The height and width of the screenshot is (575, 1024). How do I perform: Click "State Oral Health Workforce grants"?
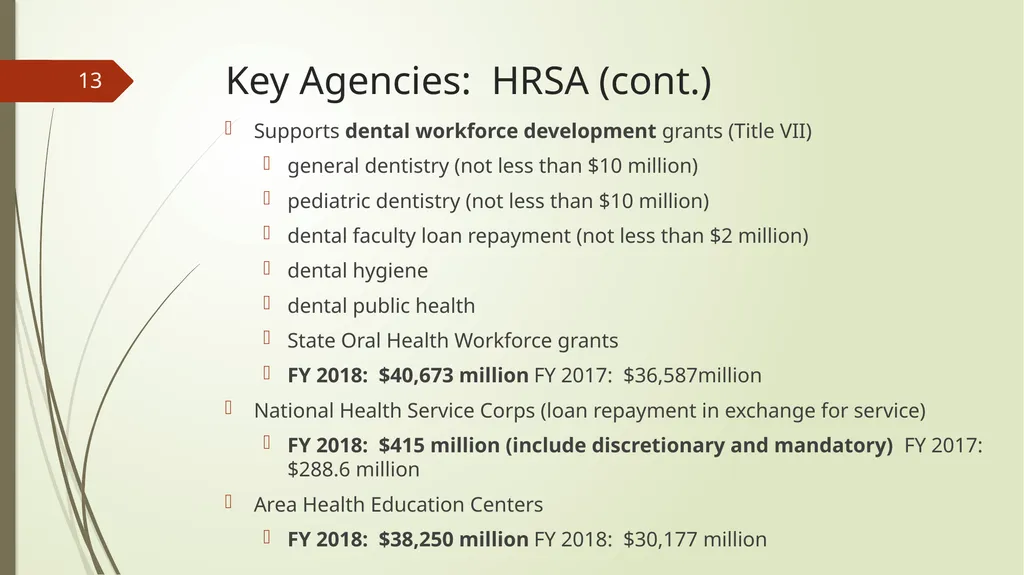pos(453,340)
